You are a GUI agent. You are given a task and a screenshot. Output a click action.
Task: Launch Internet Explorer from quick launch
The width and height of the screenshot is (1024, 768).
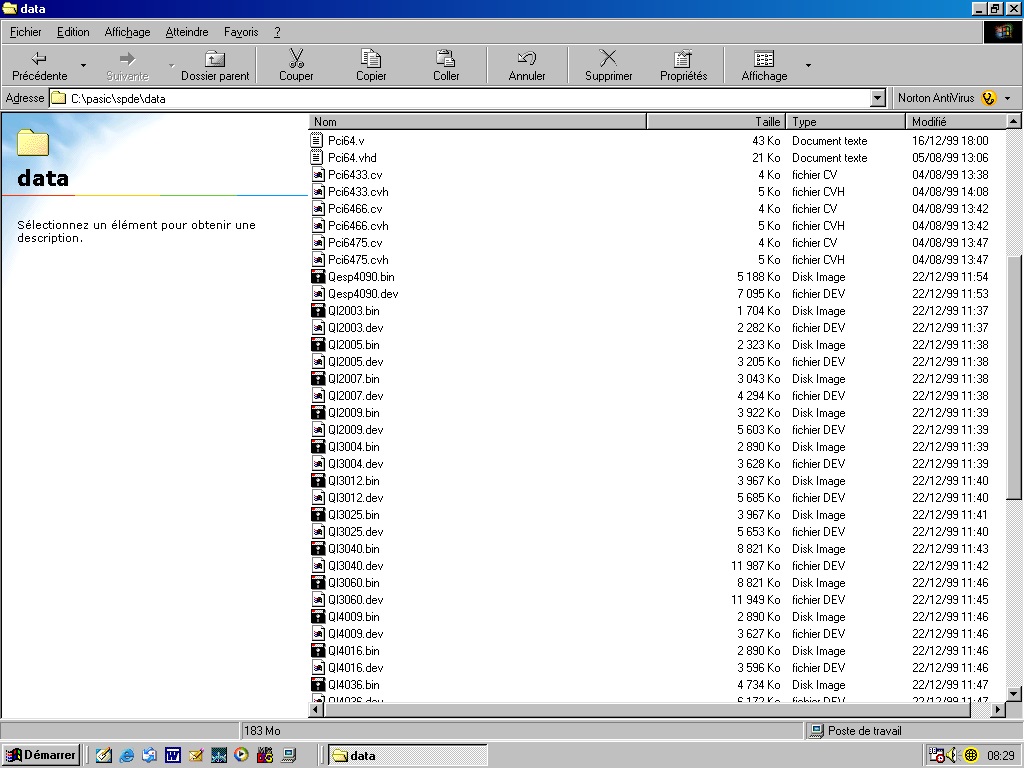[x=126, y=756]
